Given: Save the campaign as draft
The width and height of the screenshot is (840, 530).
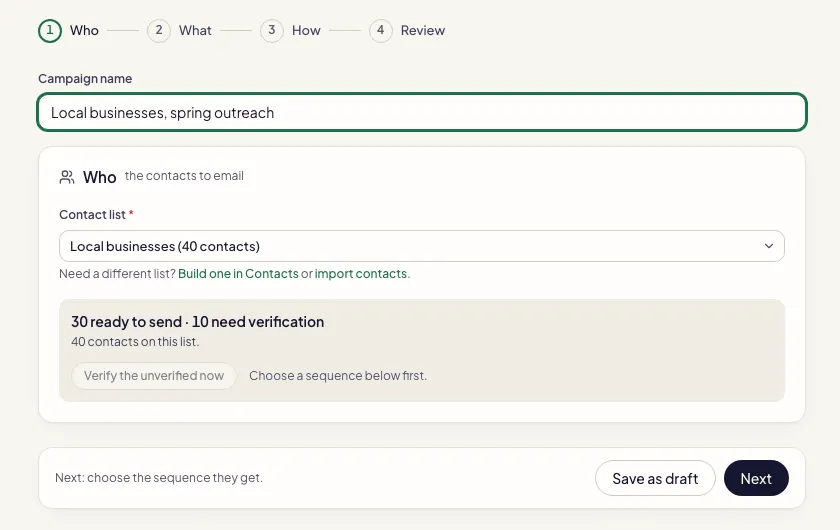Looking at the screenshot, I should click(655, 478).
